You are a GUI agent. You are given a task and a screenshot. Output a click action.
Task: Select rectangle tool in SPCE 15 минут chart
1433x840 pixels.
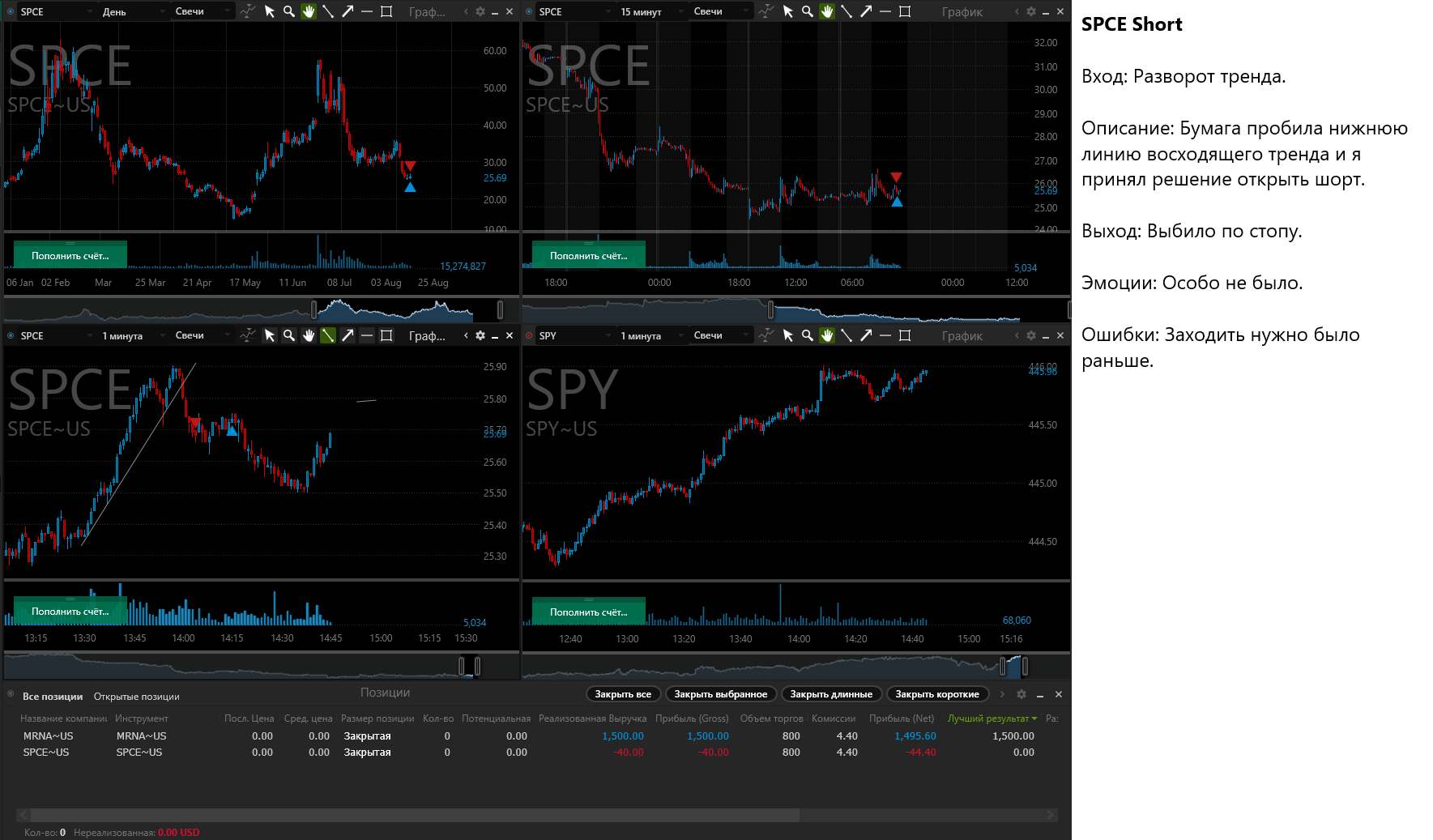pos(905,11)
